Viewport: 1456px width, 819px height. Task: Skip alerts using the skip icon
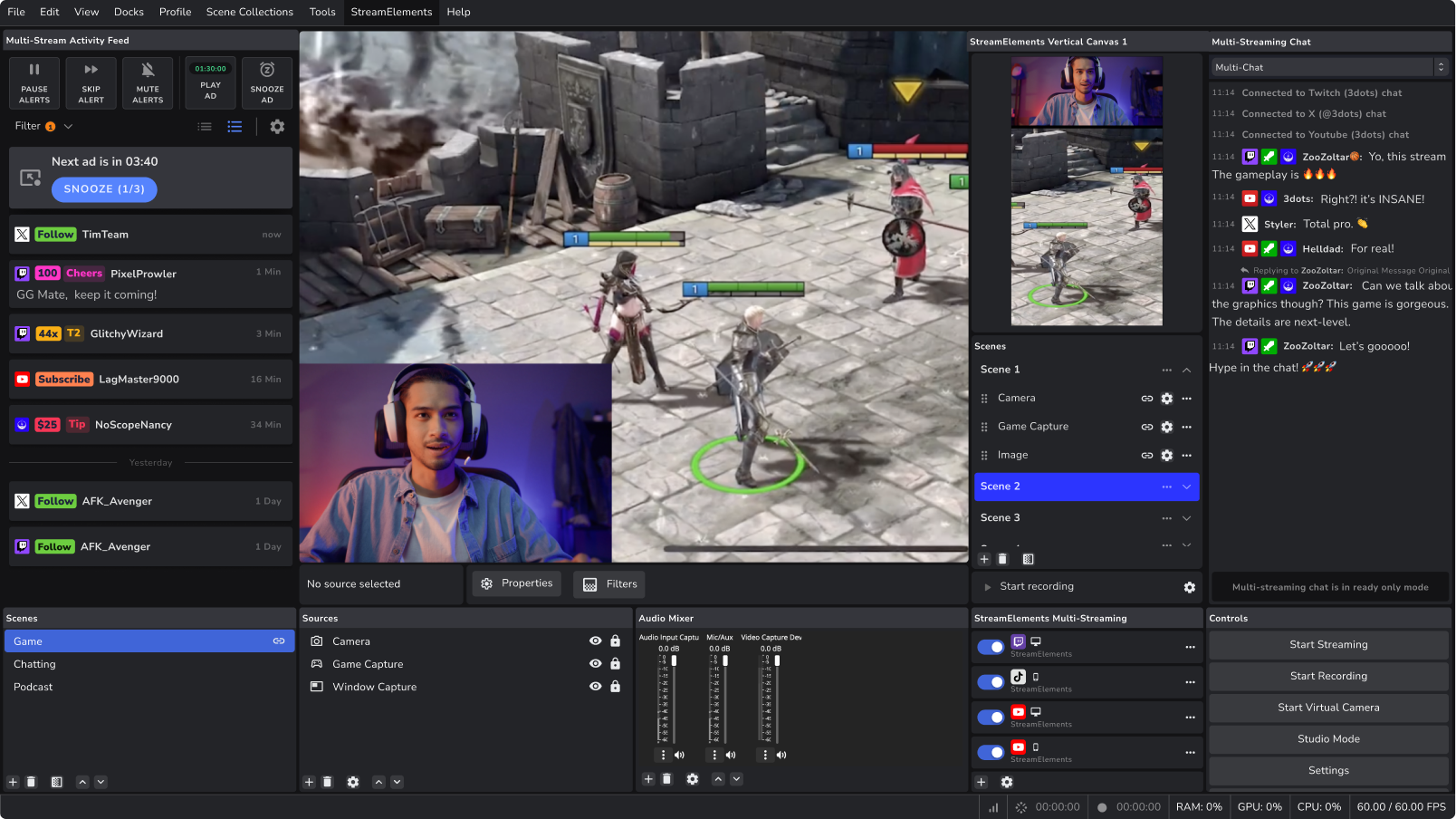(x=91, y=82)
